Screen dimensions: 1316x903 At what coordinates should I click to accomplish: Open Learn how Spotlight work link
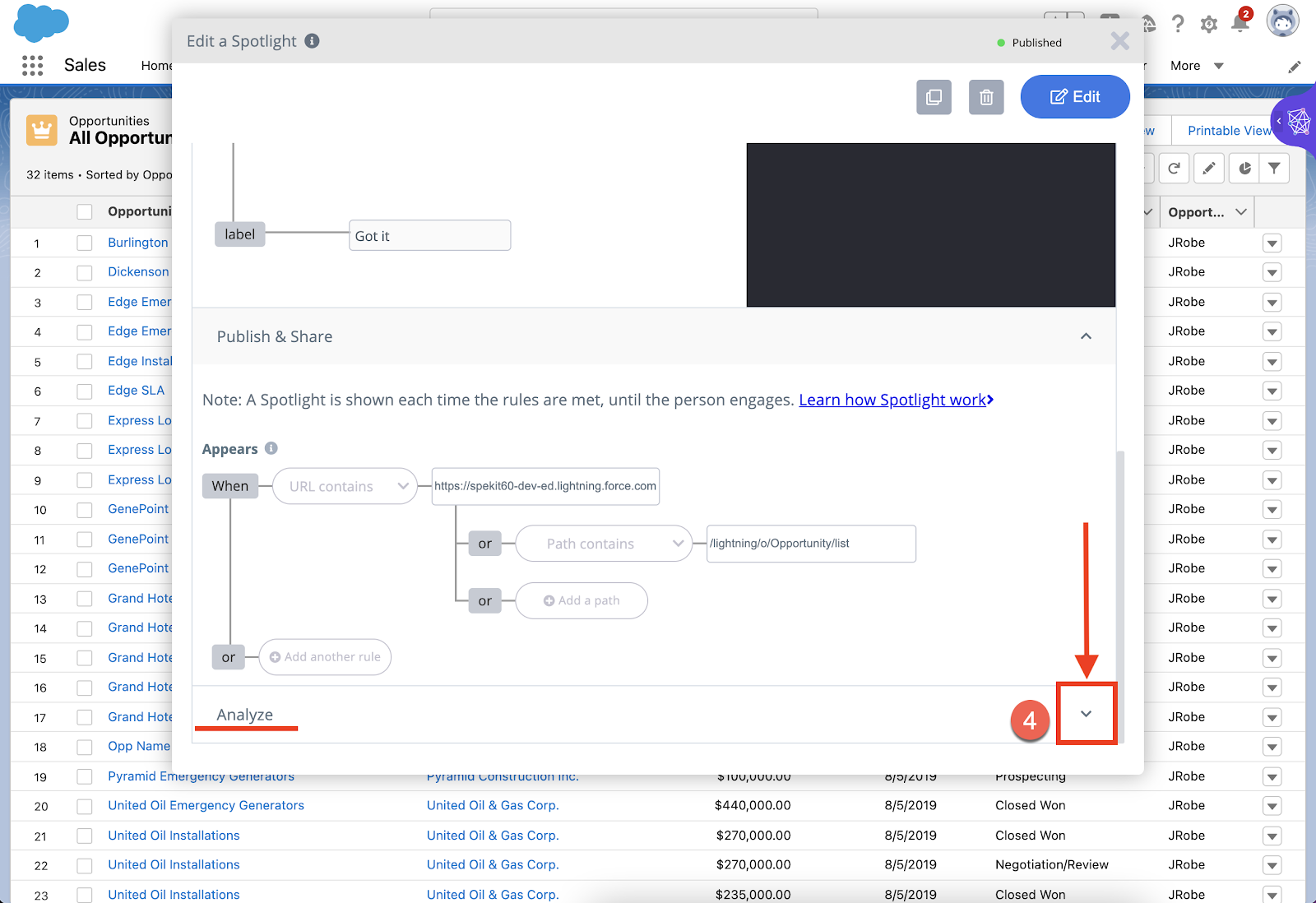(x=896, y=400)
